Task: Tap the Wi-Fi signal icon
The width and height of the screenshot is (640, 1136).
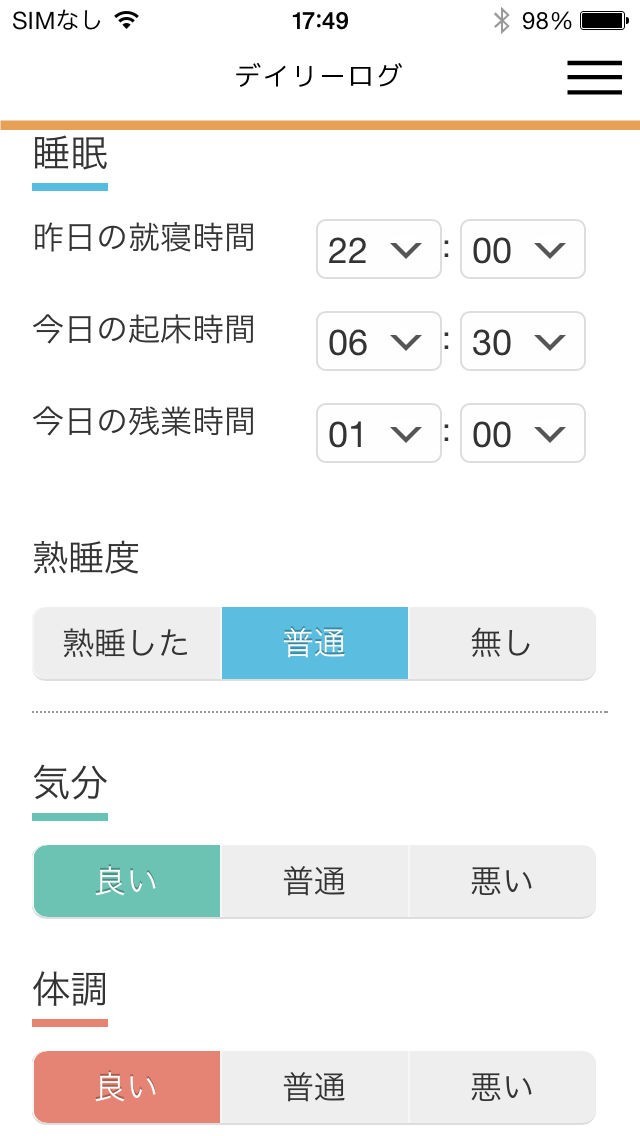Action: [x=126, y=20]
